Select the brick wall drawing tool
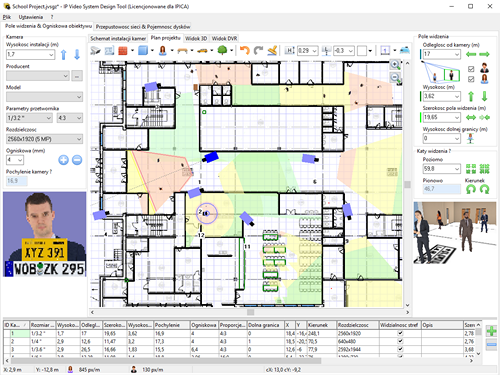This screenshot has height=375, width=500. 123,51
